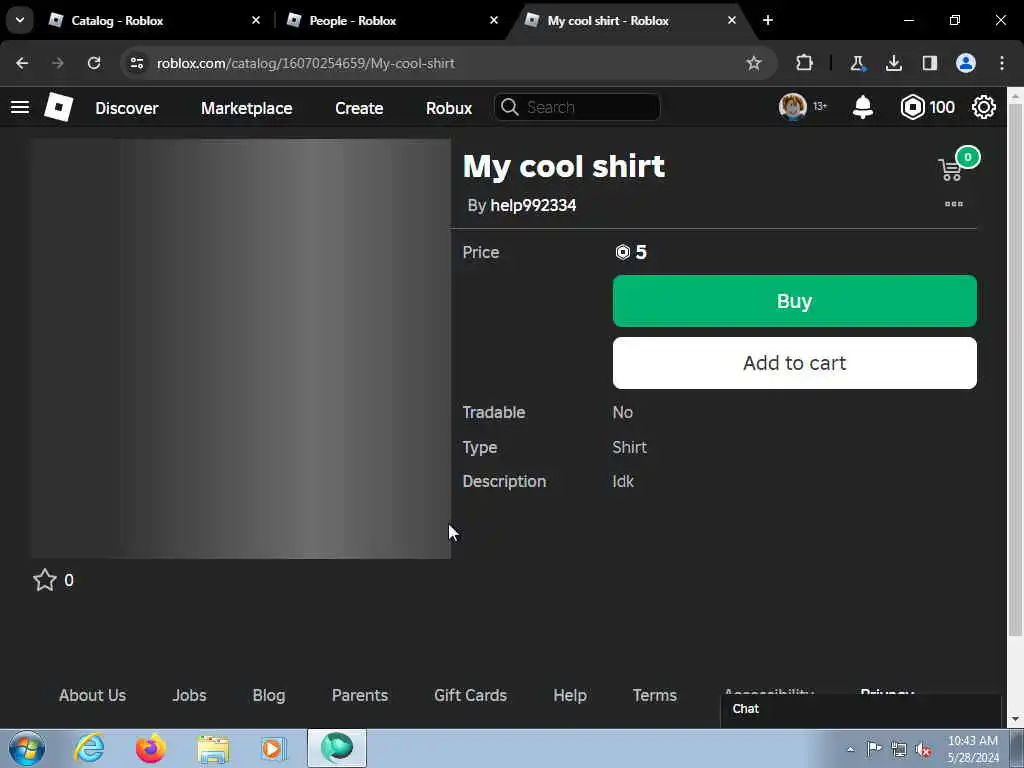
Task: Favorite the item with the star icon
Action: click(45, 580)
